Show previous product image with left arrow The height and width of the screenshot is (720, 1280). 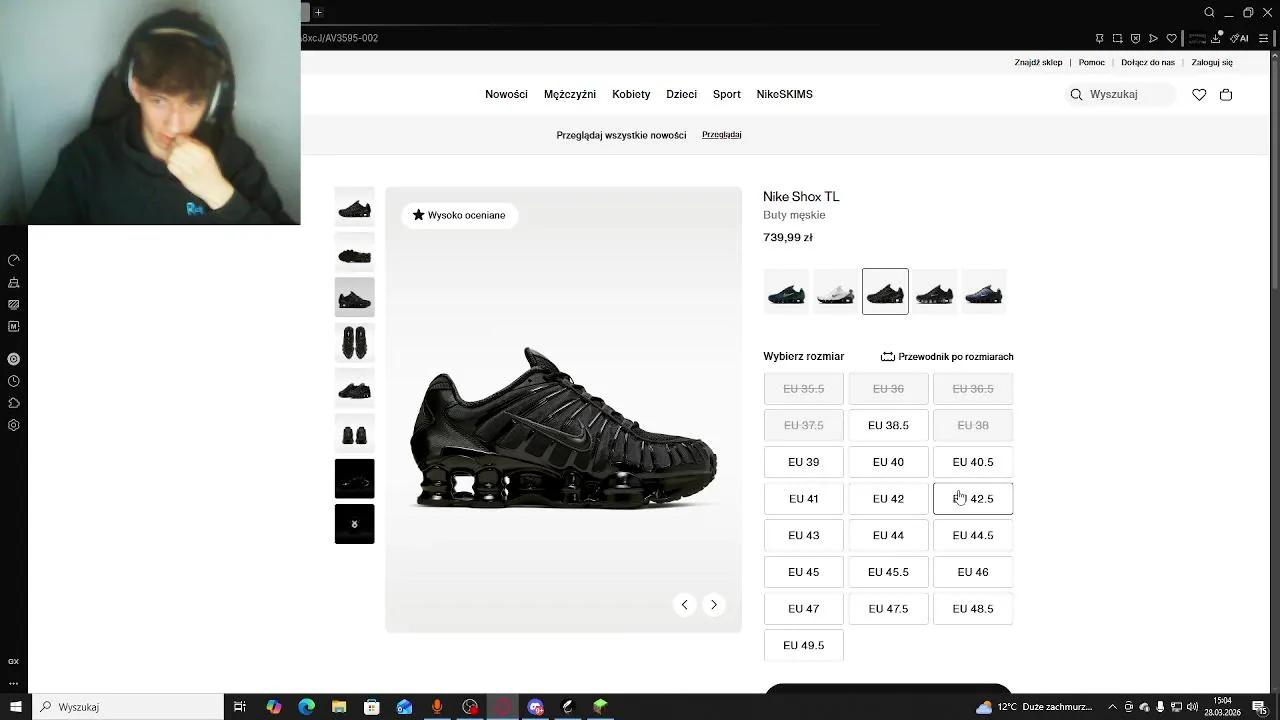pos(684,604)
